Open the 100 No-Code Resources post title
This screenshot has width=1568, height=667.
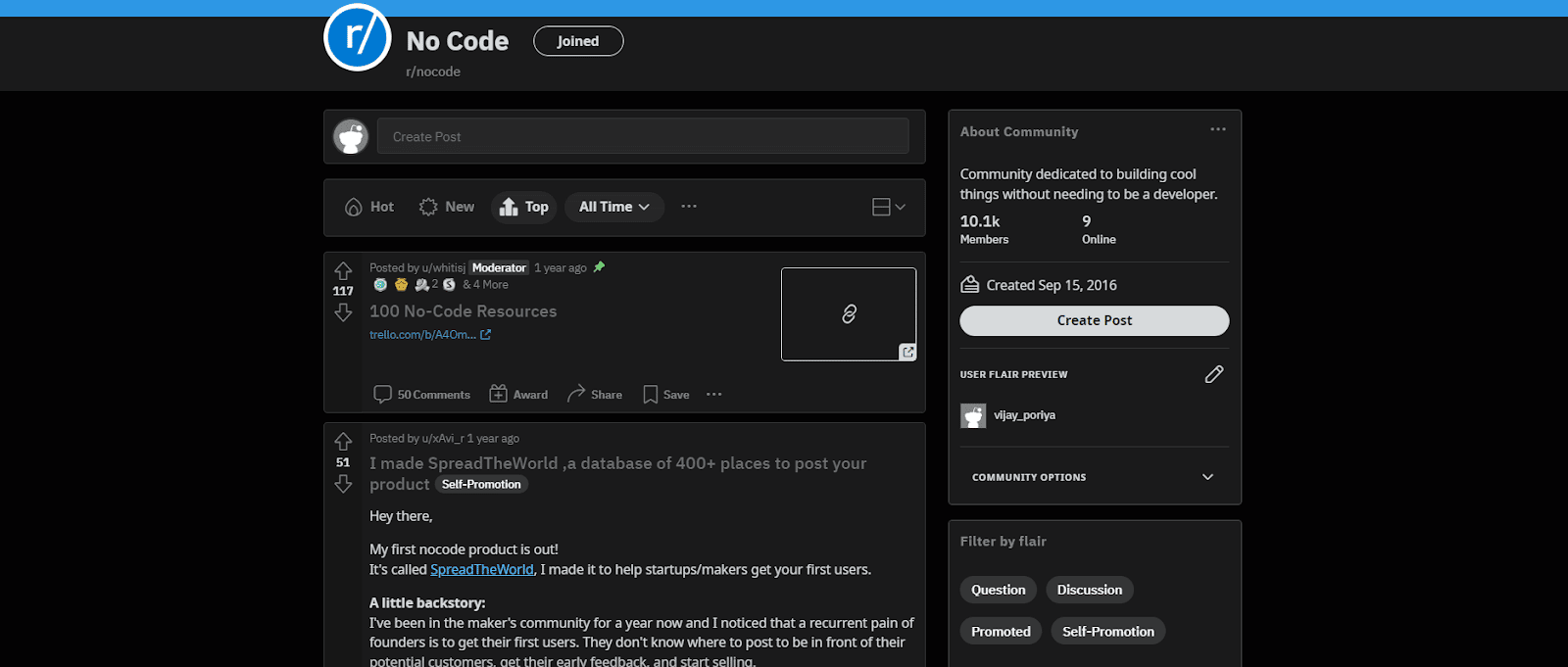(463, 311)
